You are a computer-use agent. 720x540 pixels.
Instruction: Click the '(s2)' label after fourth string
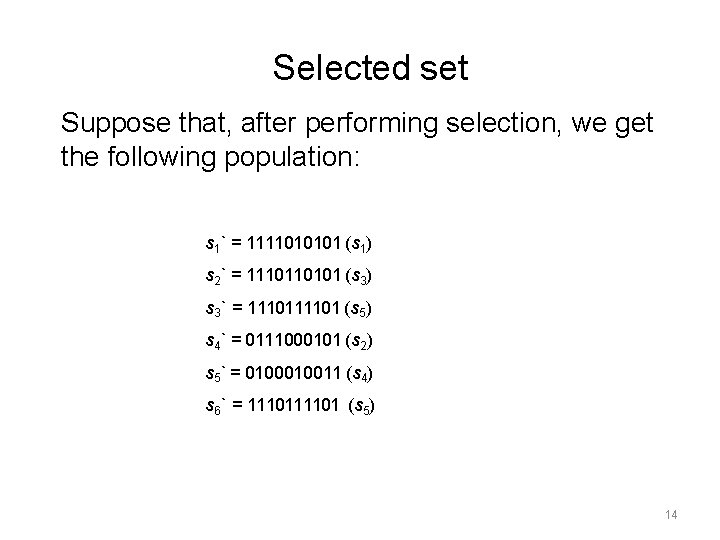click(359, 341)
